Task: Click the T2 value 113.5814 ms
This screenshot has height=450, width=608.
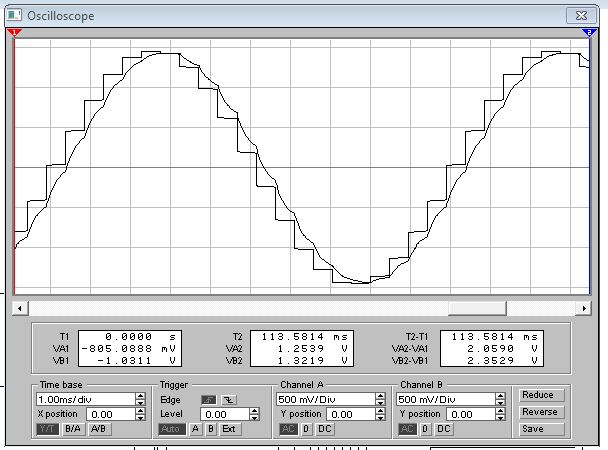Action: (304, 336)
